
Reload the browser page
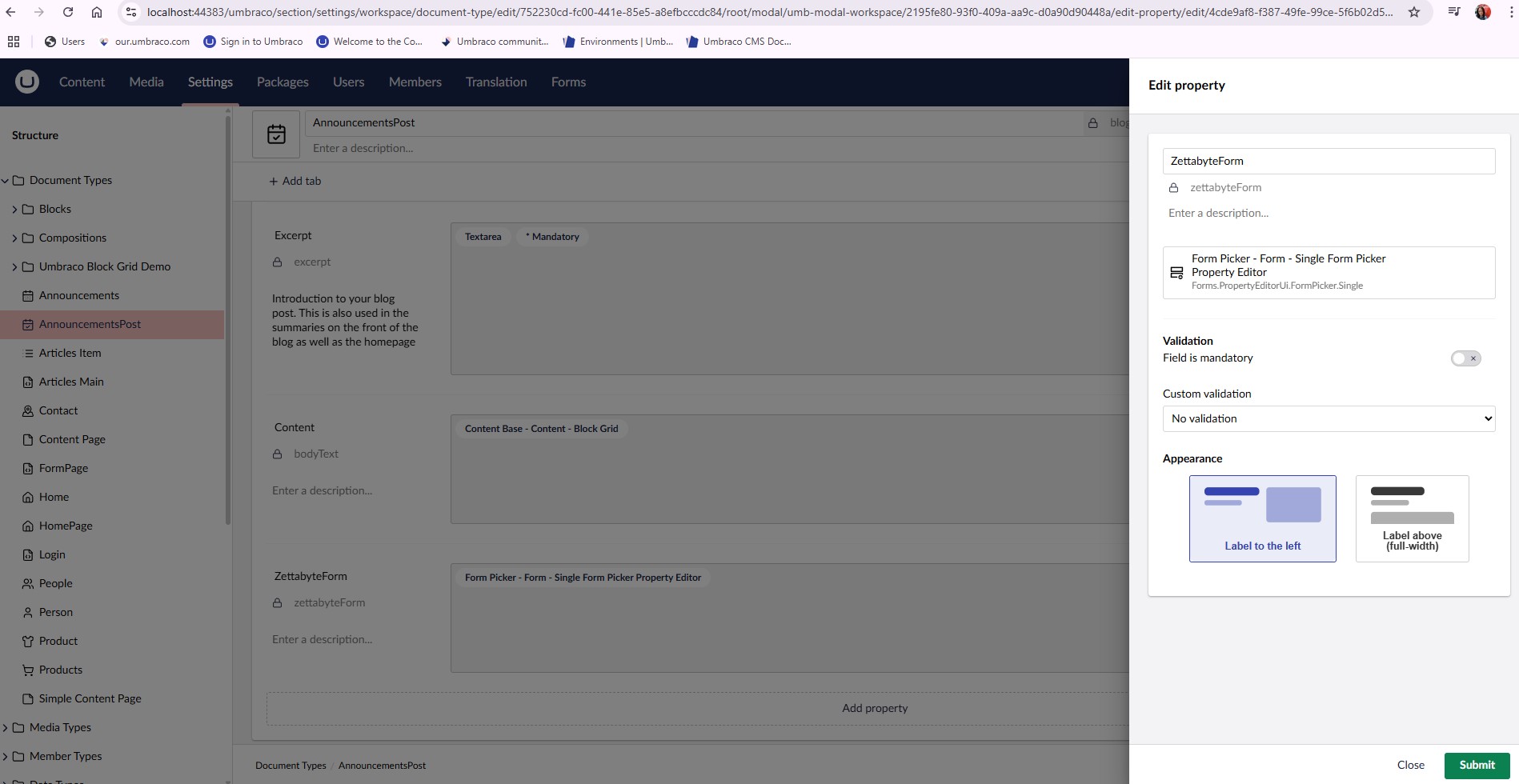68,12
